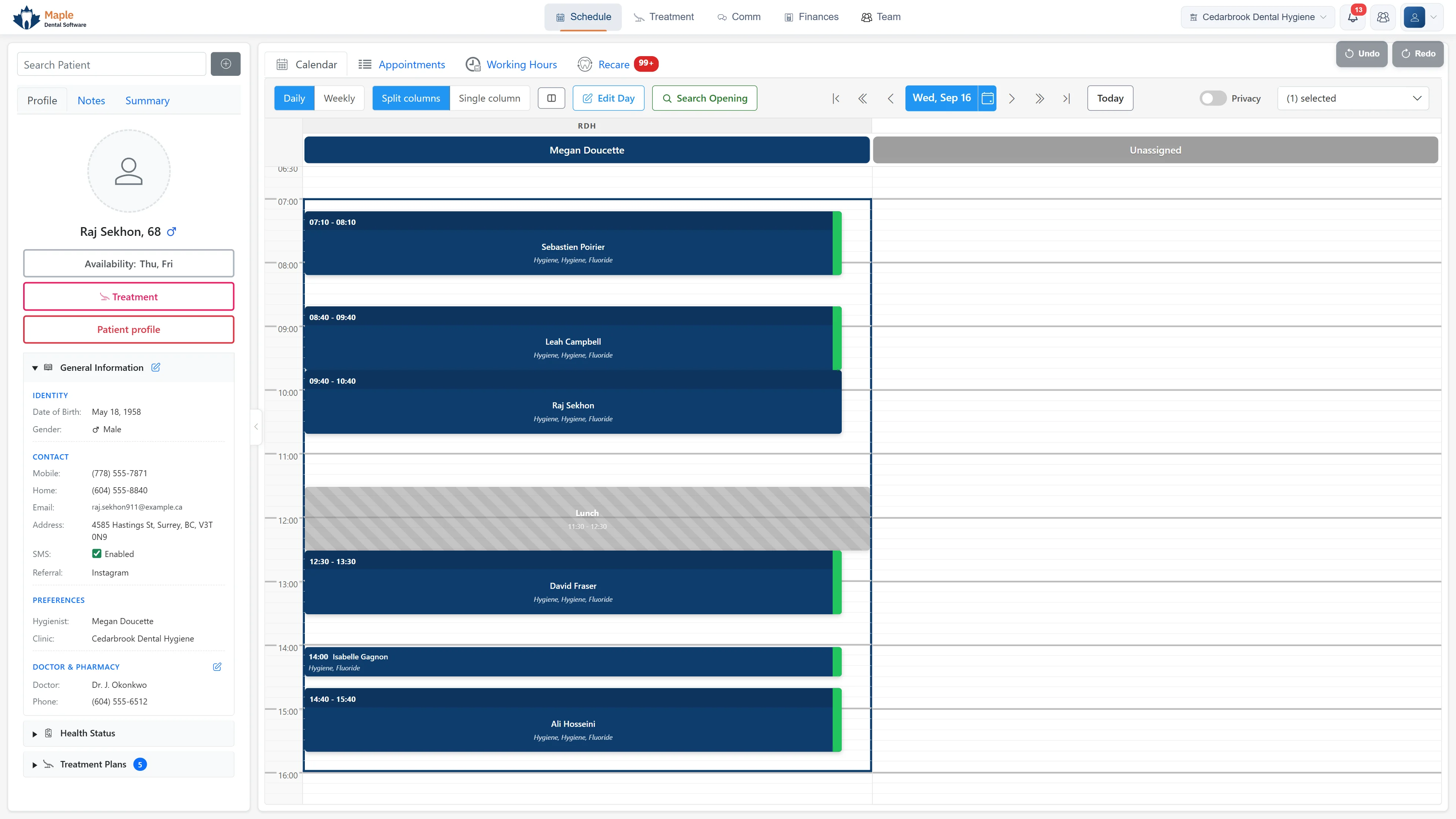
Task: Click the Recare 99+ badge
Action: click(646, 63)
